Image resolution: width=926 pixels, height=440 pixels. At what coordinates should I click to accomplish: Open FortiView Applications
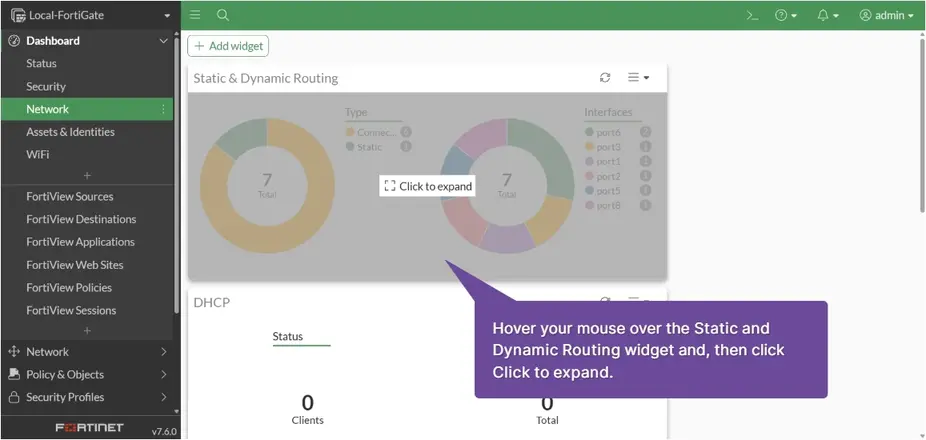[80, 242]
